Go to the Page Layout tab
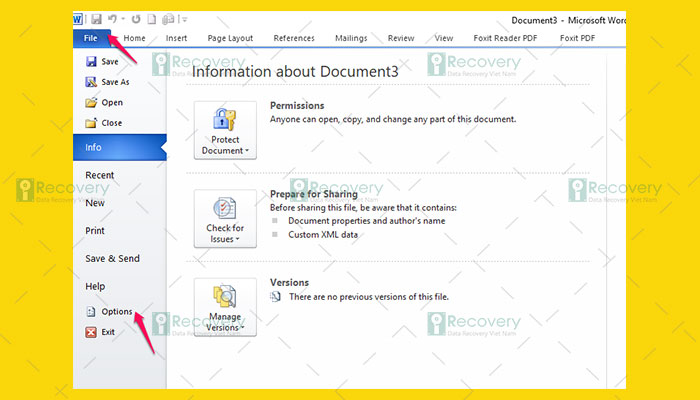This screenshot has width=700, height=400. (x=230, y=38)
